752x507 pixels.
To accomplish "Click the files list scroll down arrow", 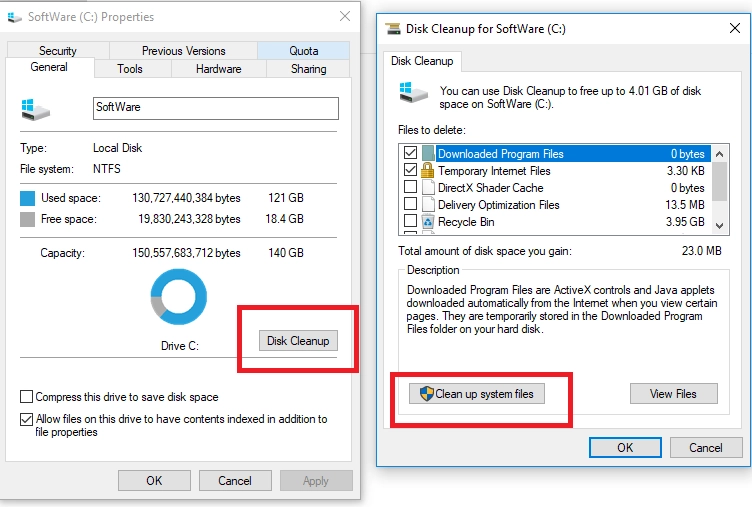I will [719, 225].
